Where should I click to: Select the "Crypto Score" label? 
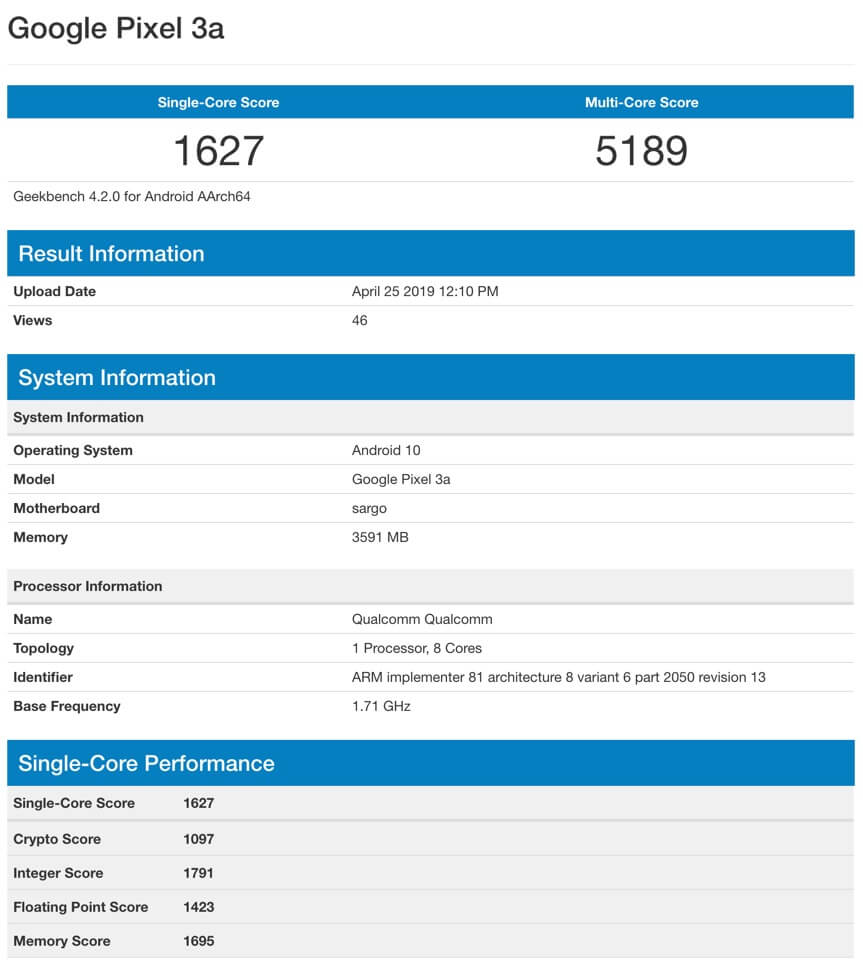tap(57, 839)
